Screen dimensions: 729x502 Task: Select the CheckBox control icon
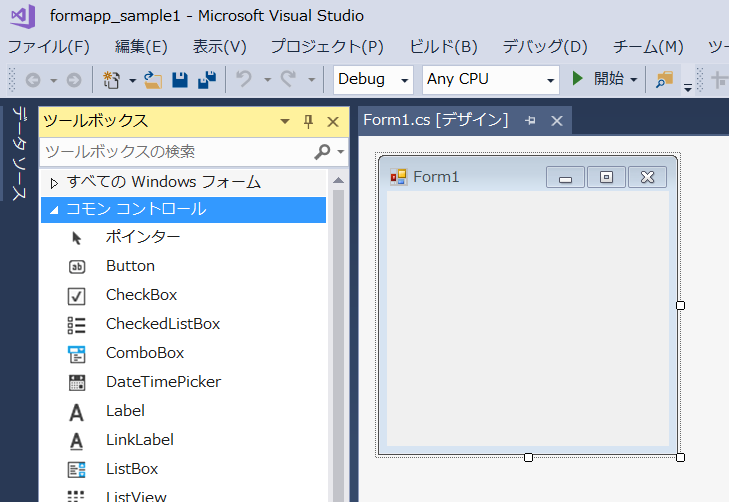77,296
